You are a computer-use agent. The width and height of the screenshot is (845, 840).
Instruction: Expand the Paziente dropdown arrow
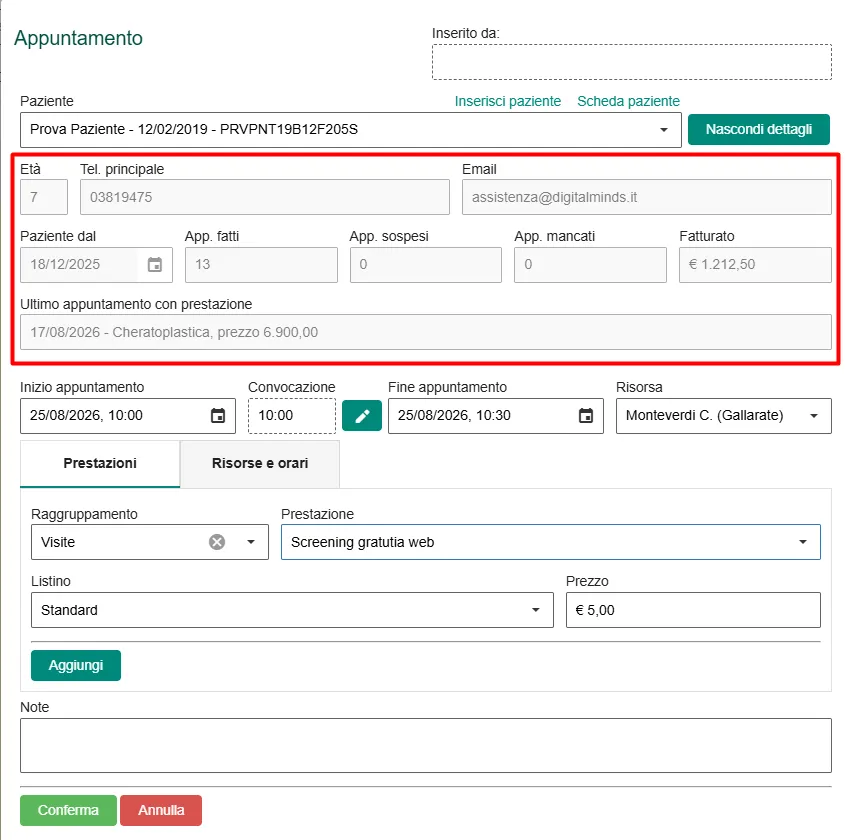664,130
